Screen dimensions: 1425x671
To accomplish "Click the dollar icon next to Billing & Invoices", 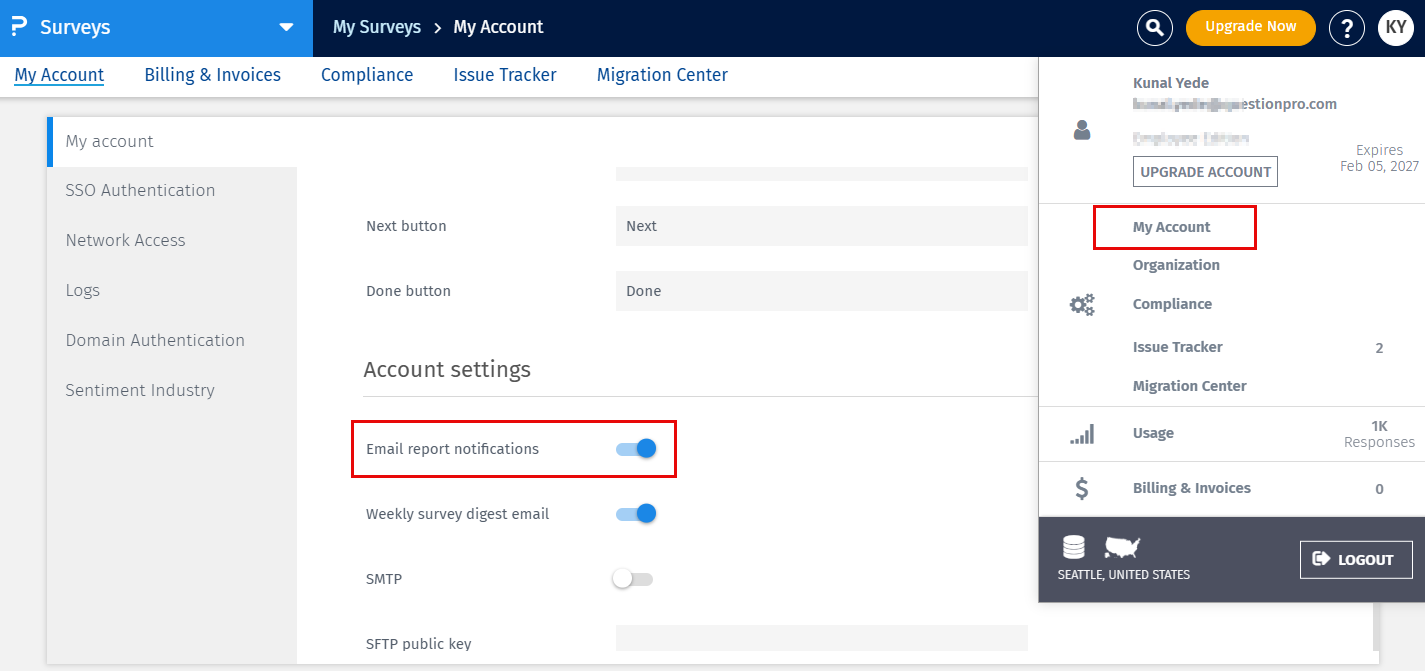I will coord(1081,488).
